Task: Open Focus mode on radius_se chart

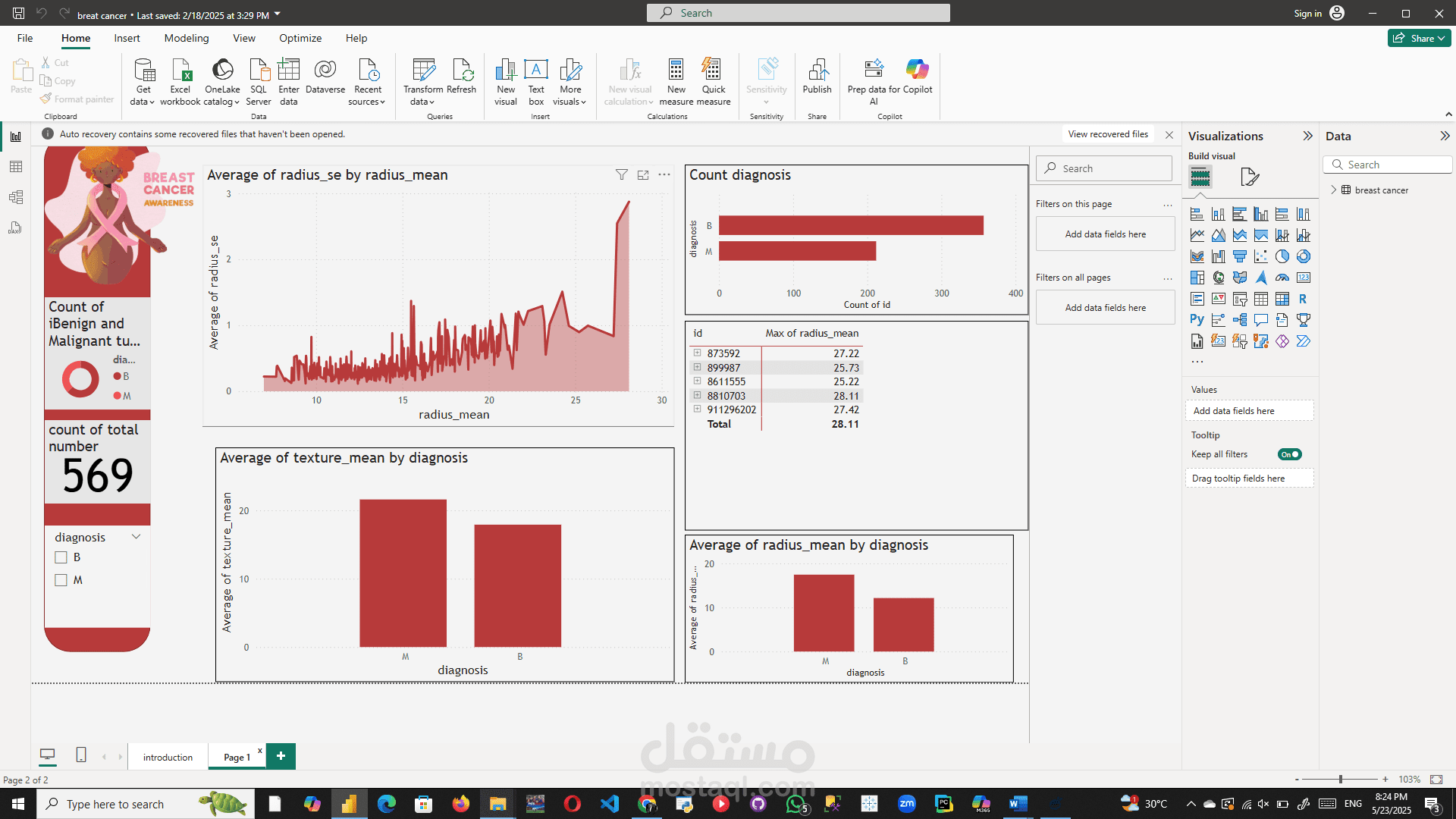Action: [x=643, y=175]
